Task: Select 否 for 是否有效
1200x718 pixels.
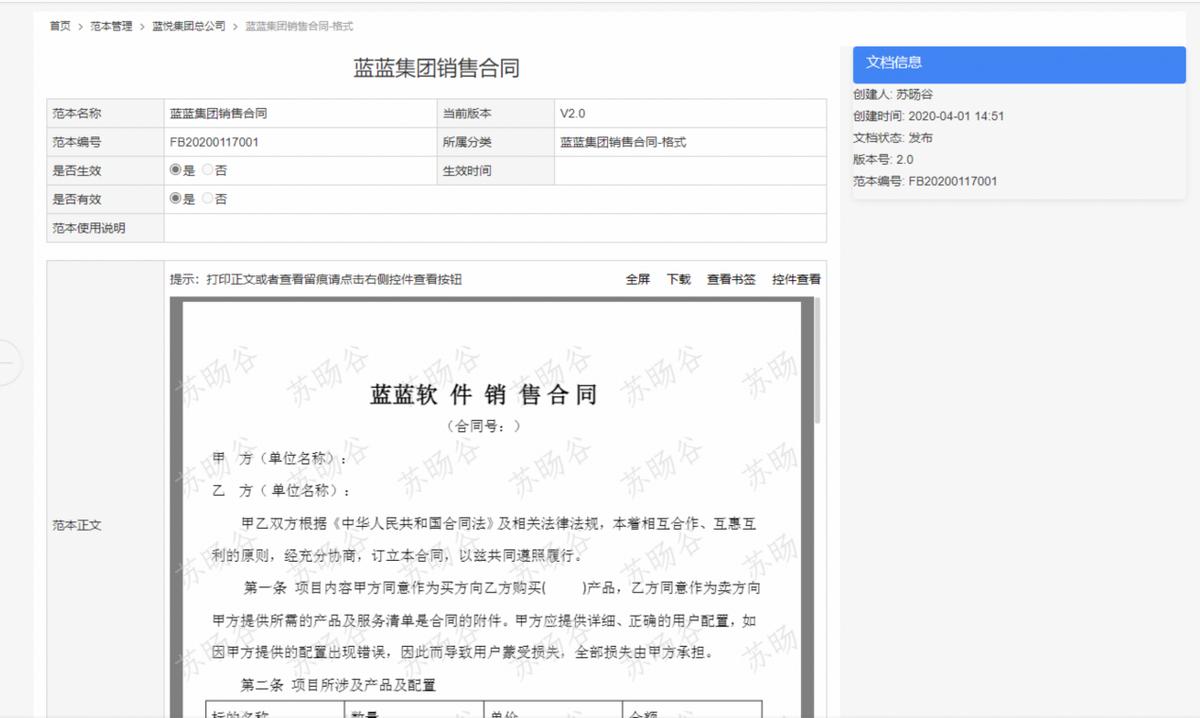Action: point(205,199)
